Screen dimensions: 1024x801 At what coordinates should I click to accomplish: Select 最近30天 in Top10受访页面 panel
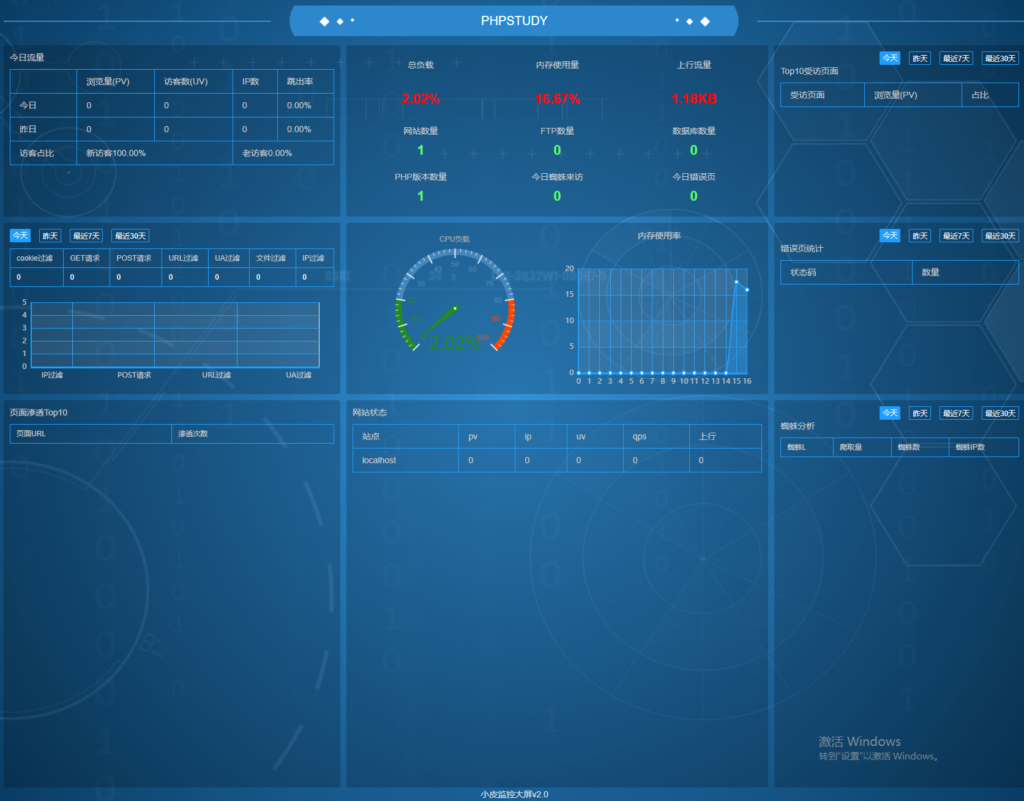point(1000,58)
